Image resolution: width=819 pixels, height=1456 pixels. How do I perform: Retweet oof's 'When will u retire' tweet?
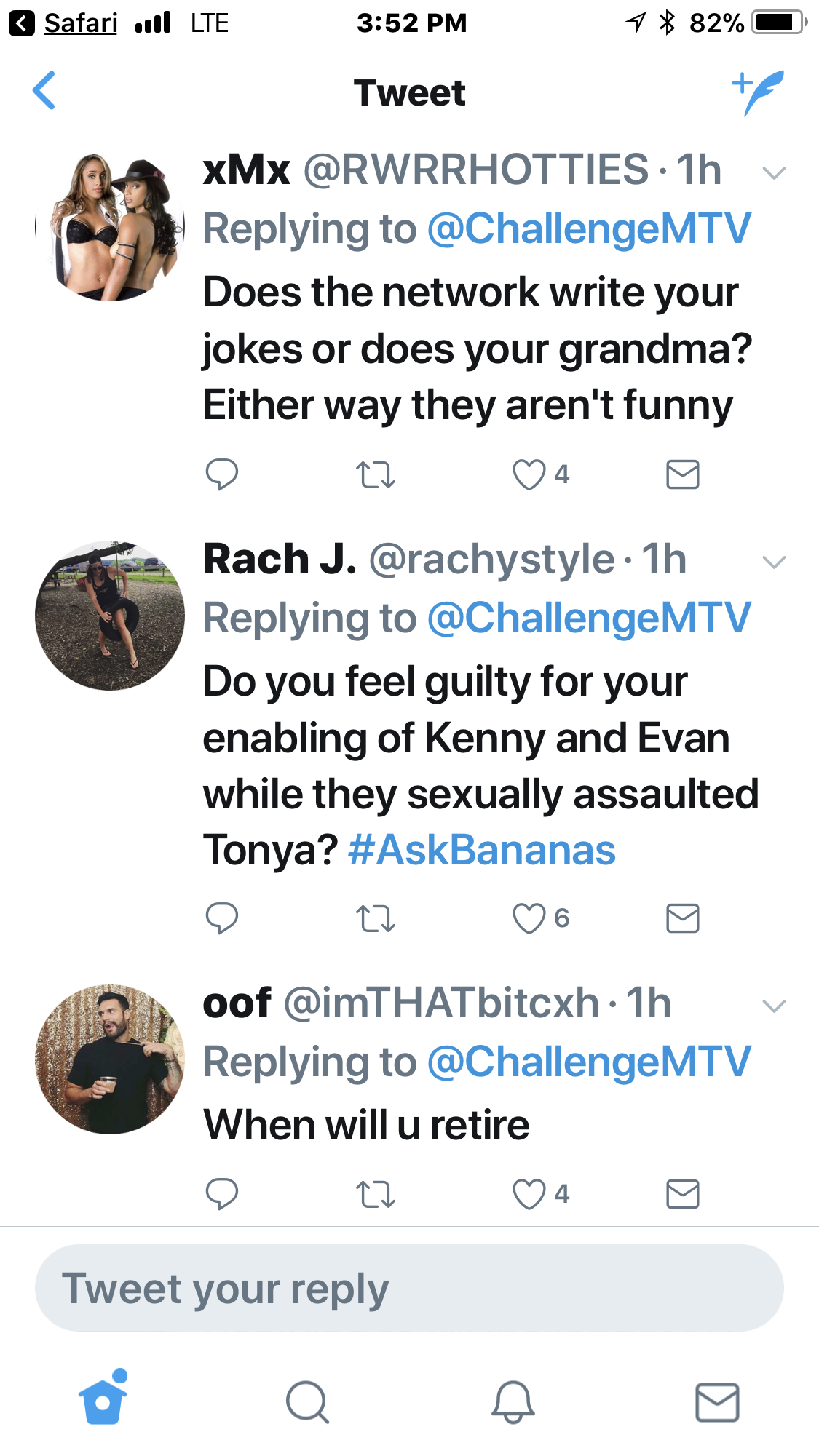(376, 1195)
